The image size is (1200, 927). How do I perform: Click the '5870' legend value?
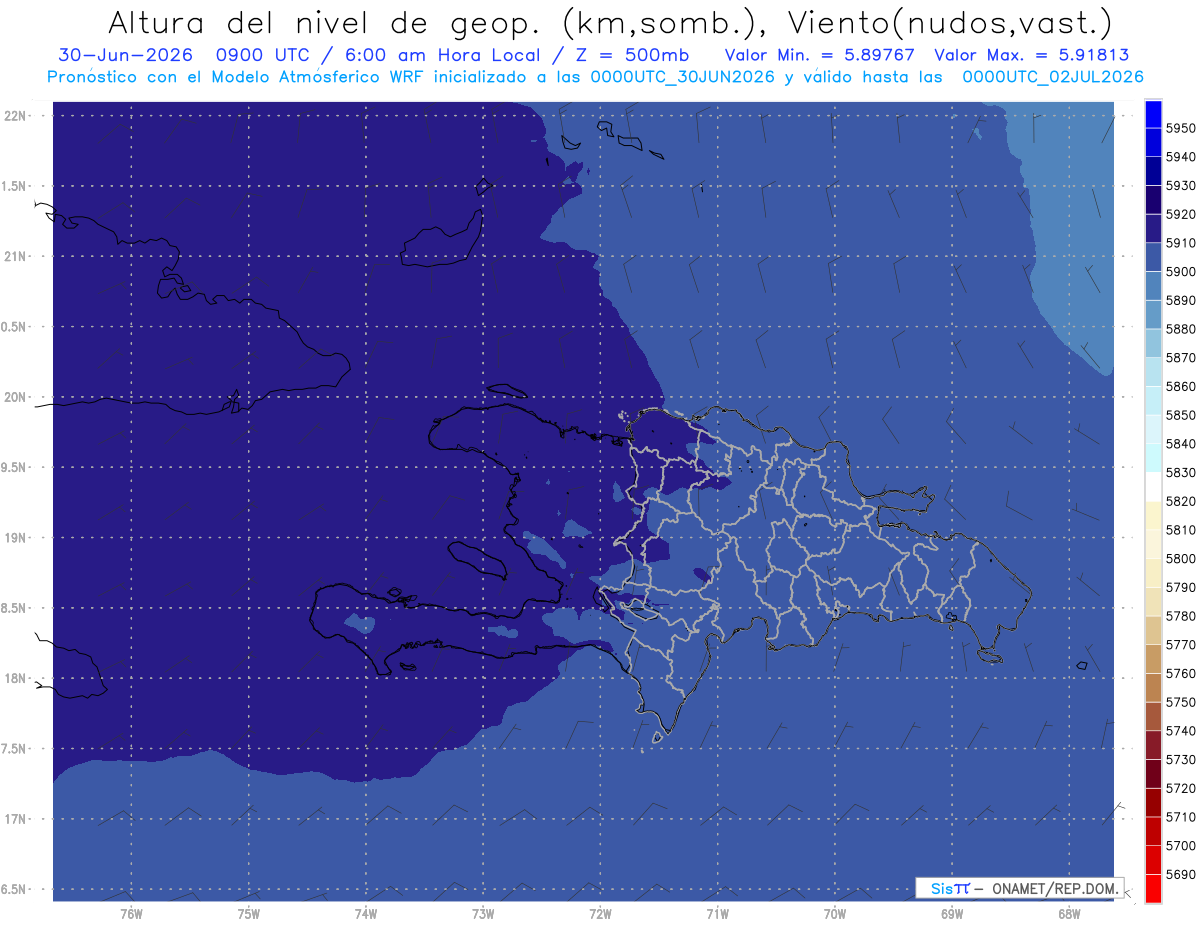point(1180,357)
